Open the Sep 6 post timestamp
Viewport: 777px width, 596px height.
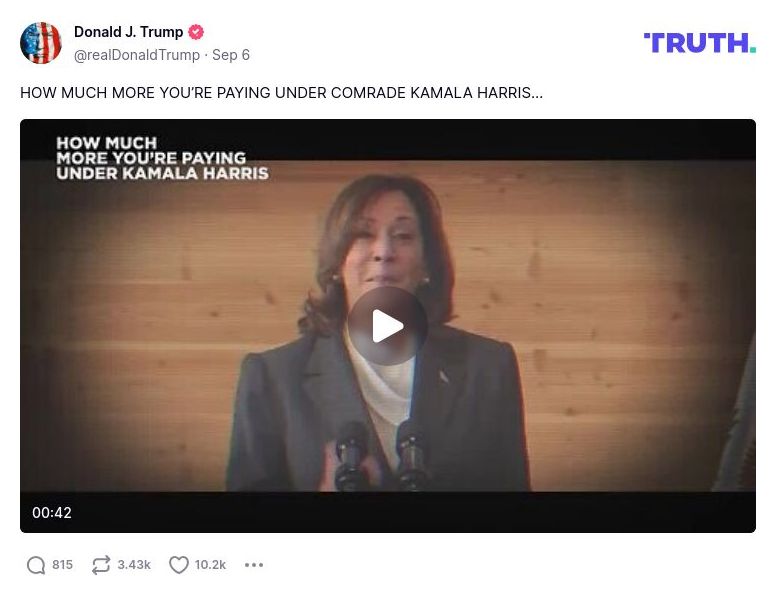click(231, 55)
